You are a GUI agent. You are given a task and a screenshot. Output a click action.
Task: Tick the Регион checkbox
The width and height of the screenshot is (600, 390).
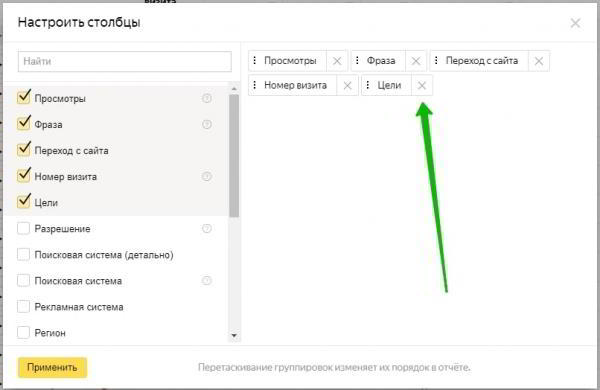[23, 333]
